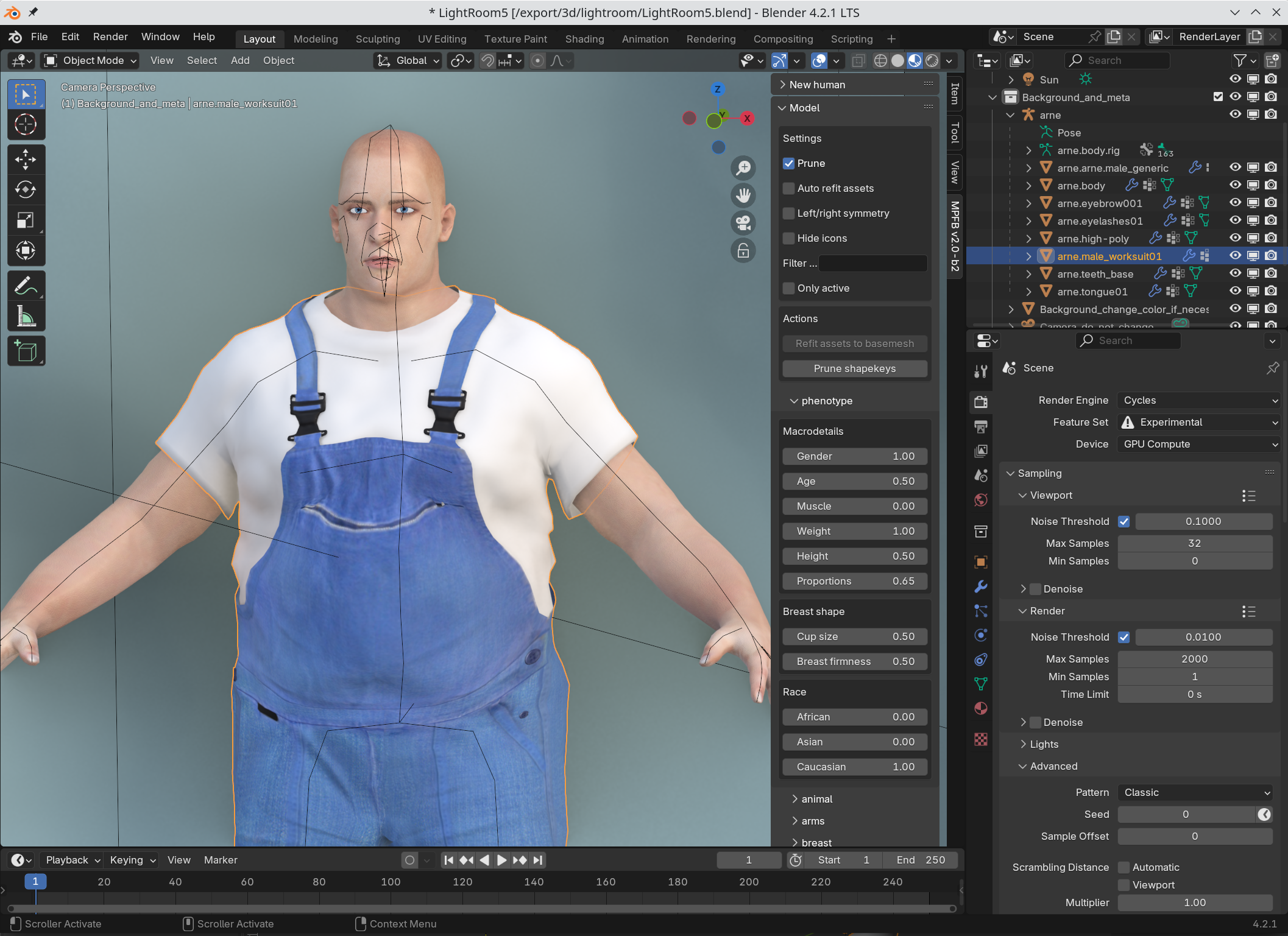Adjust the Weight macrodetail slider
Screen dimensions: 1288x936
[855, 531]
